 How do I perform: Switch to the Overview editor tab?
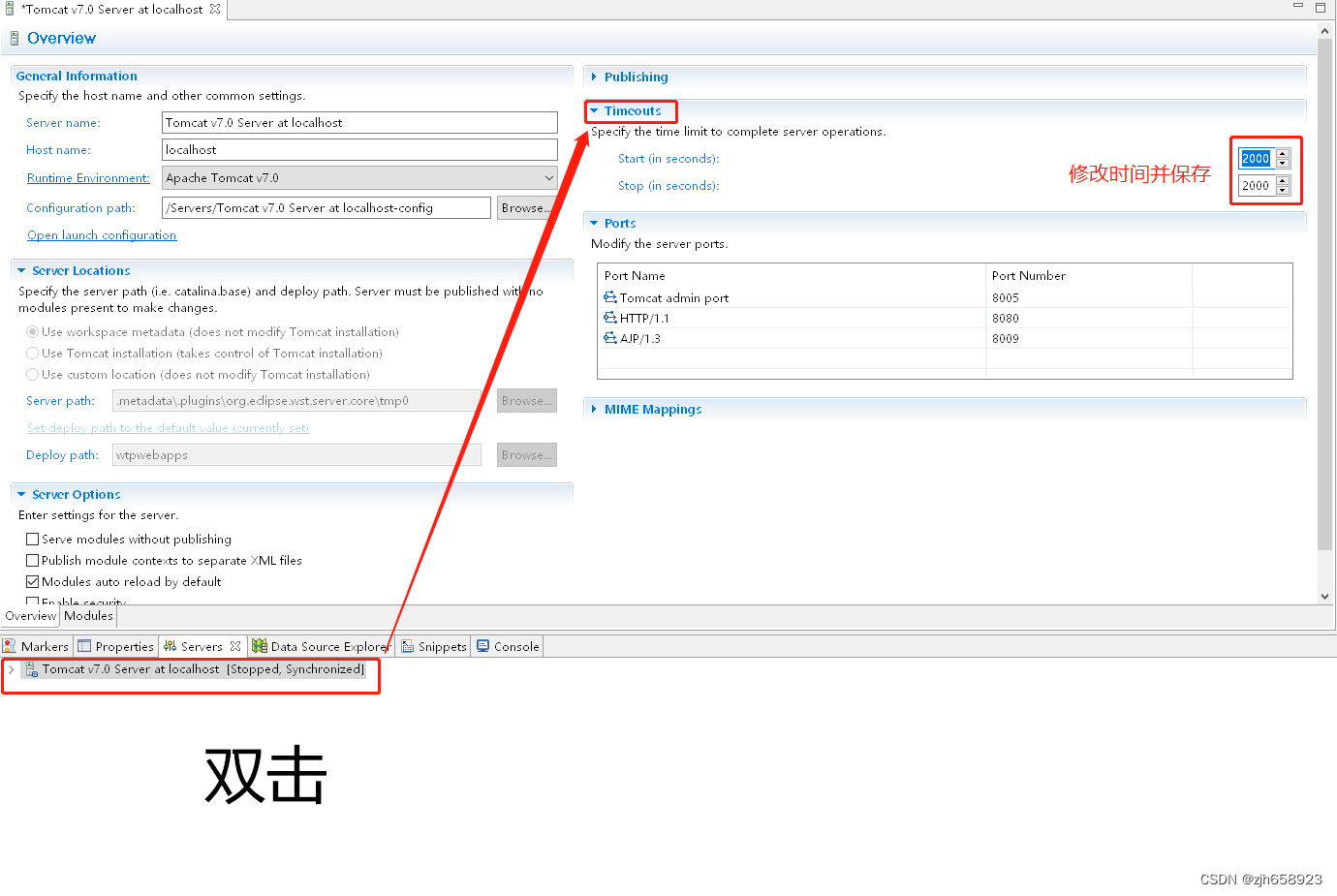(x=30, y=616)
